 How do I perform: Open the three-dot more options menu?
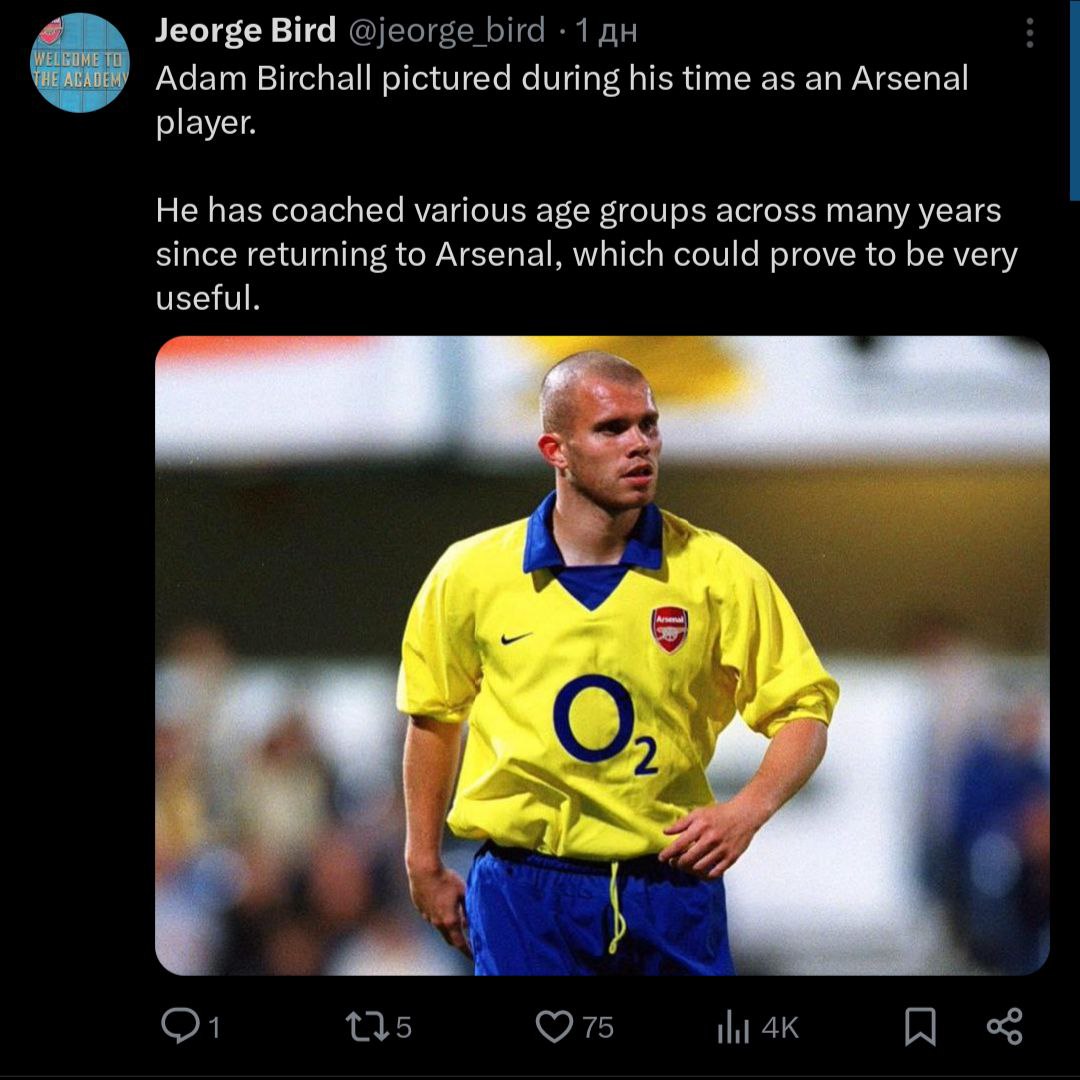[x=1029, y=34]
